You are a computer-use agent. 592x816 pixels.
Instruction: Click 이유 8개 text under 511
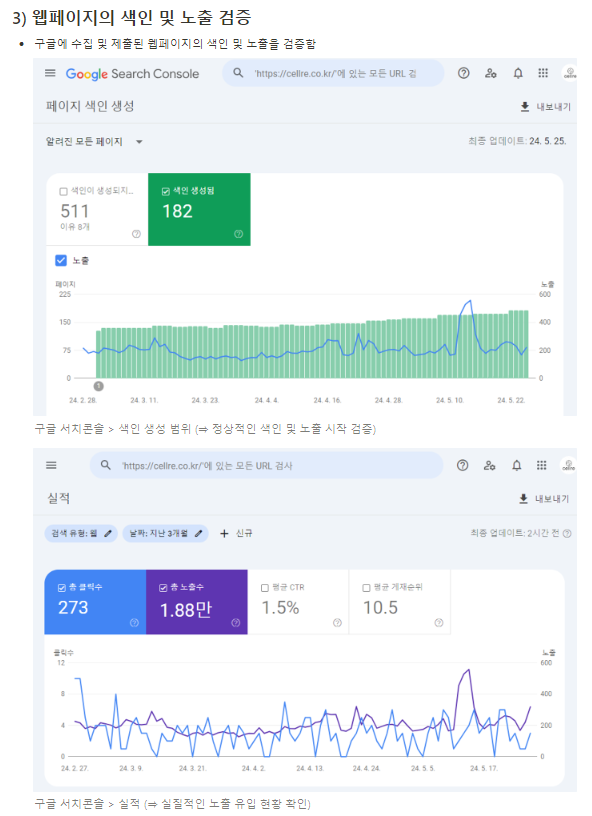click(x=75, y=227)
